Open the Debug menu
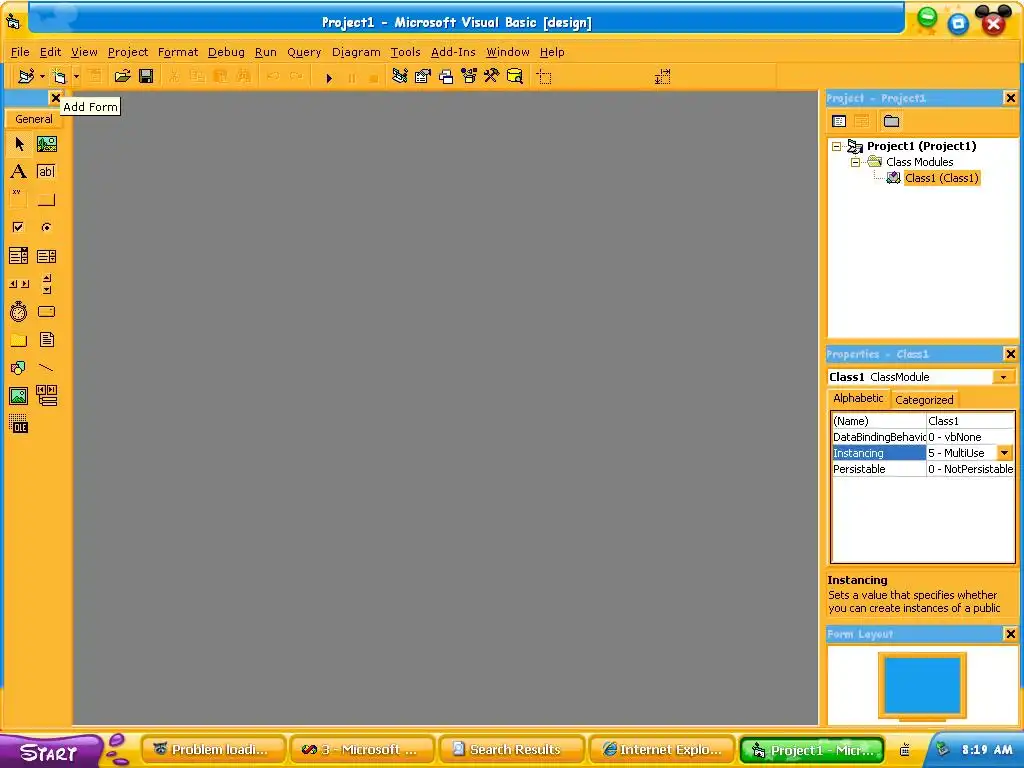Image resolution: width=1024 pixels, height=768 pixels. coord(226,52)
